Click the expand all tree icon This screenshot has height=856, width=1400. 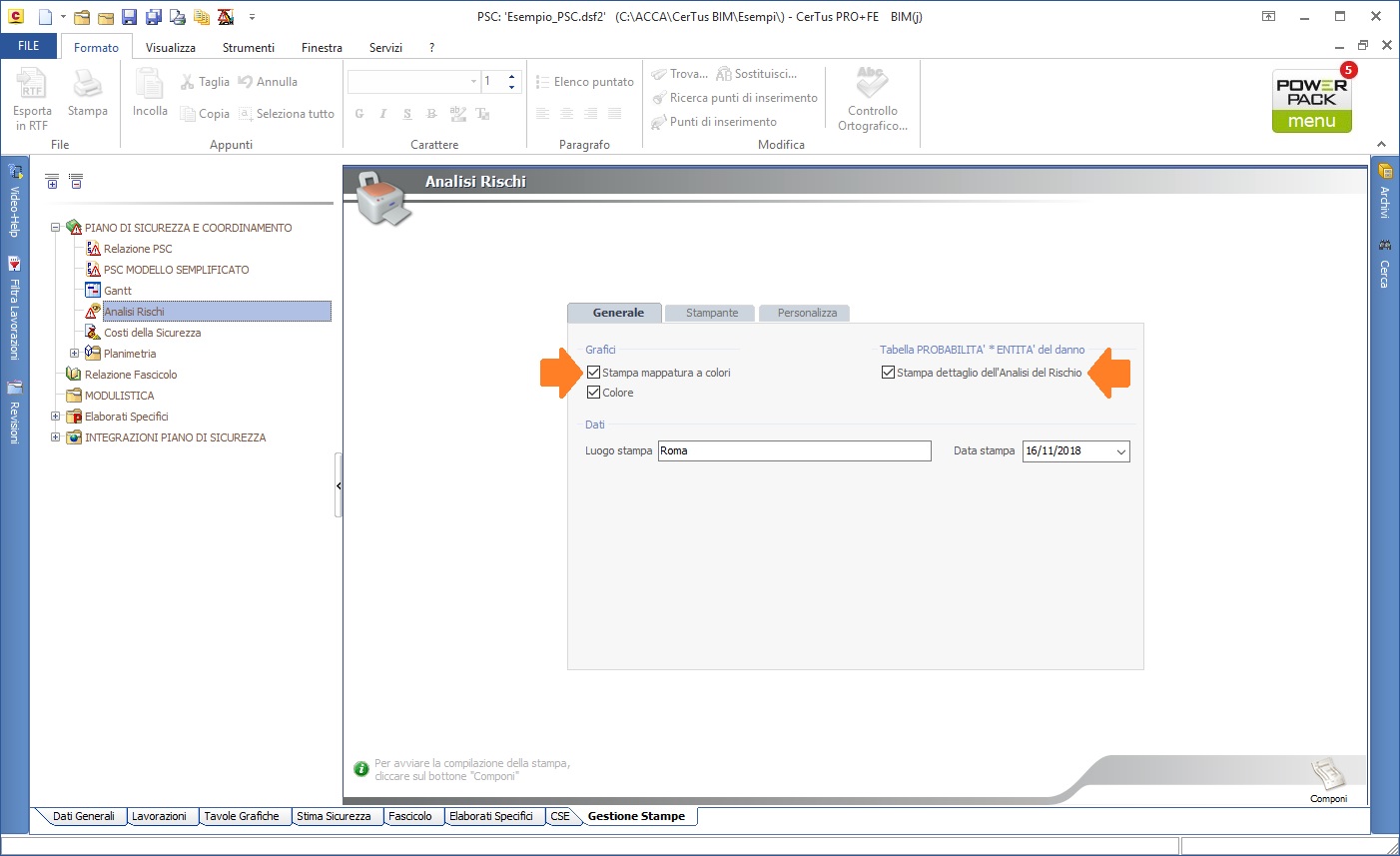click(x=52, y=181)
